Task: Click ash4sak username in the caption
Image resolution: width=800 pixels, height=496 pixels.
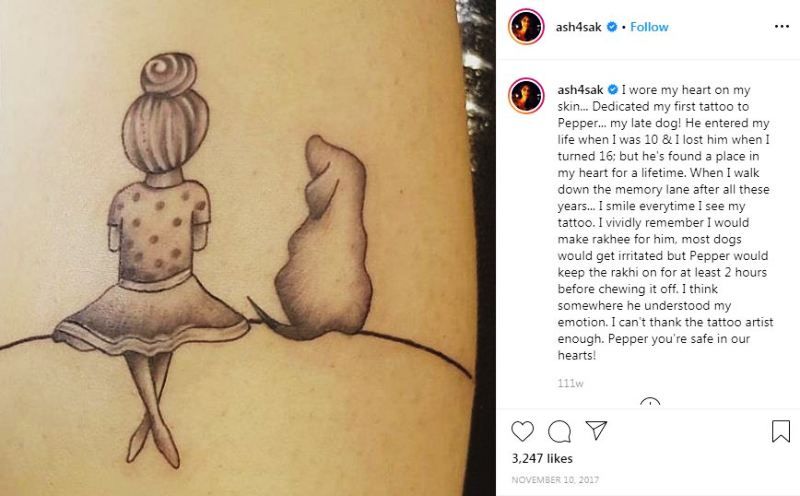Action: coord(580,90)
